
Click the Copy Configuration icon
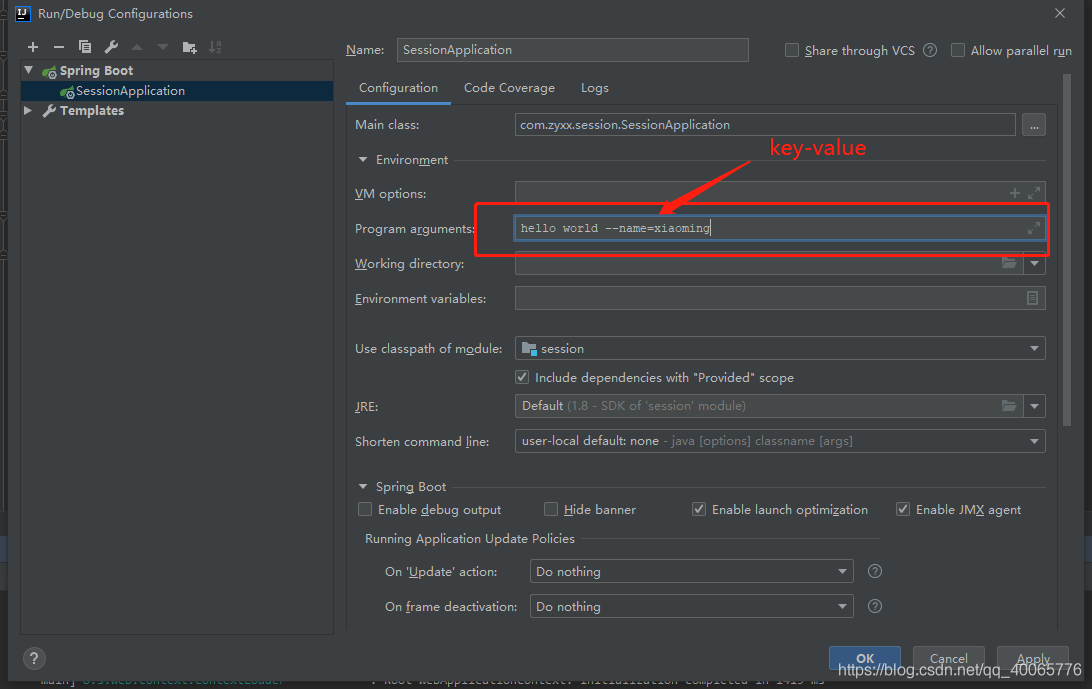point(85,47)
